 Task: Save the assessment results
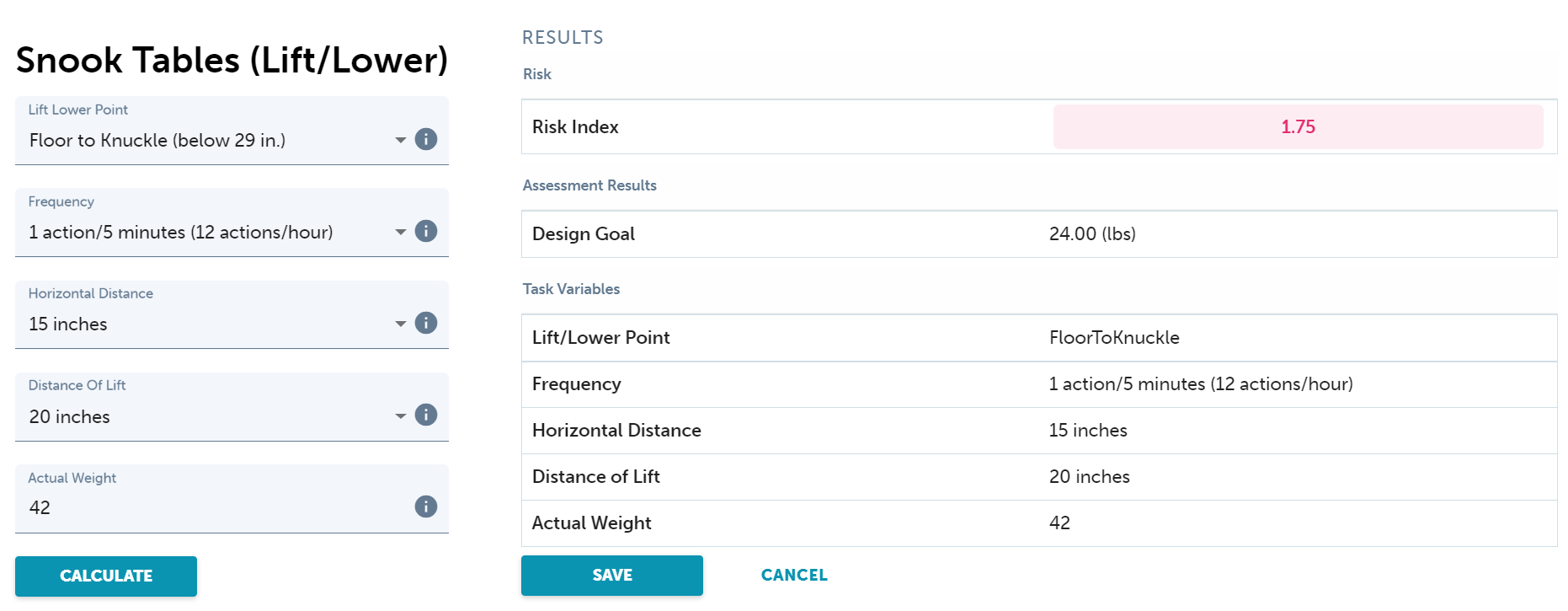tap(611, 575)
